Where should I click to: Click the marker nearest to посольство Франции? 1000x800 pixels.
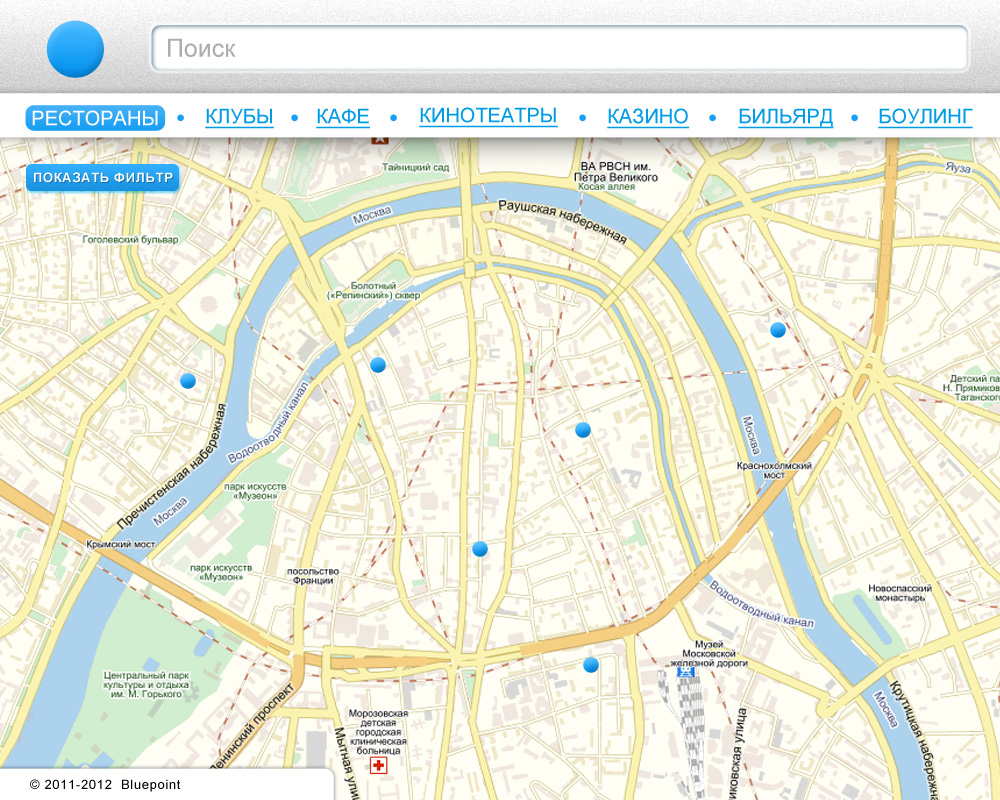[480, 549]
